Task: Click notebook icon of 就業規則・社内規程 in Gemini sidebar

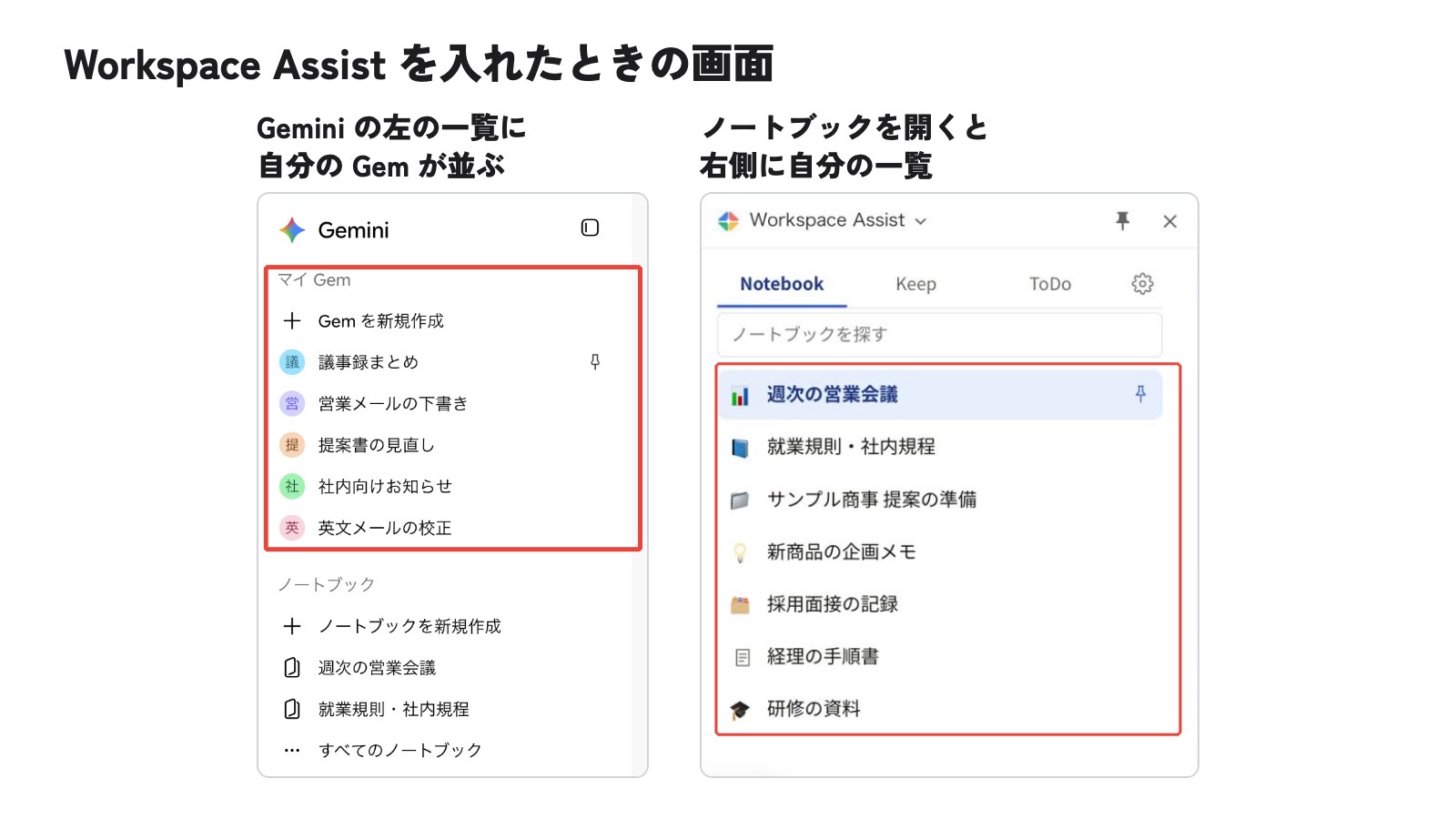Action: click(x=292, y=709)
